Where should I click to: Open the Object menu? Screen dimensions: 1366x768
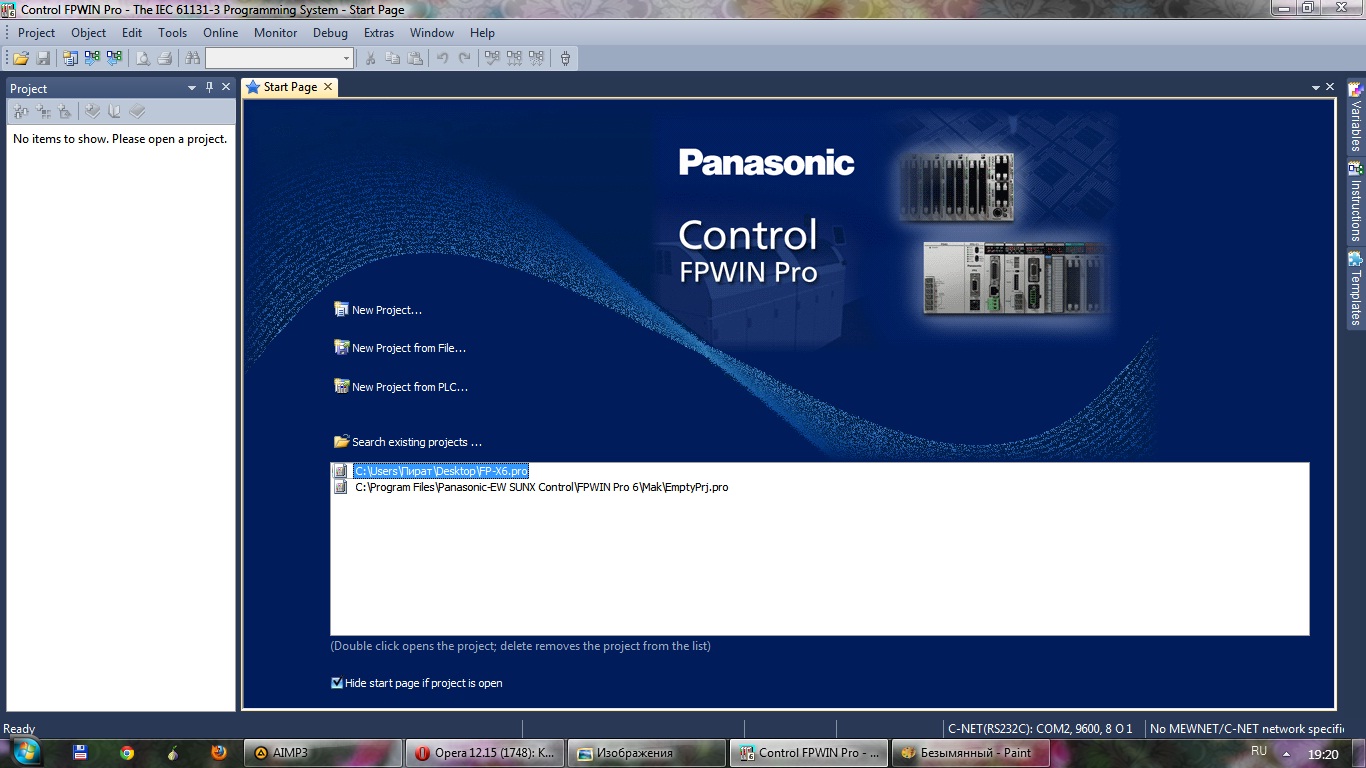pyautogui.click(x=88, y=32)
